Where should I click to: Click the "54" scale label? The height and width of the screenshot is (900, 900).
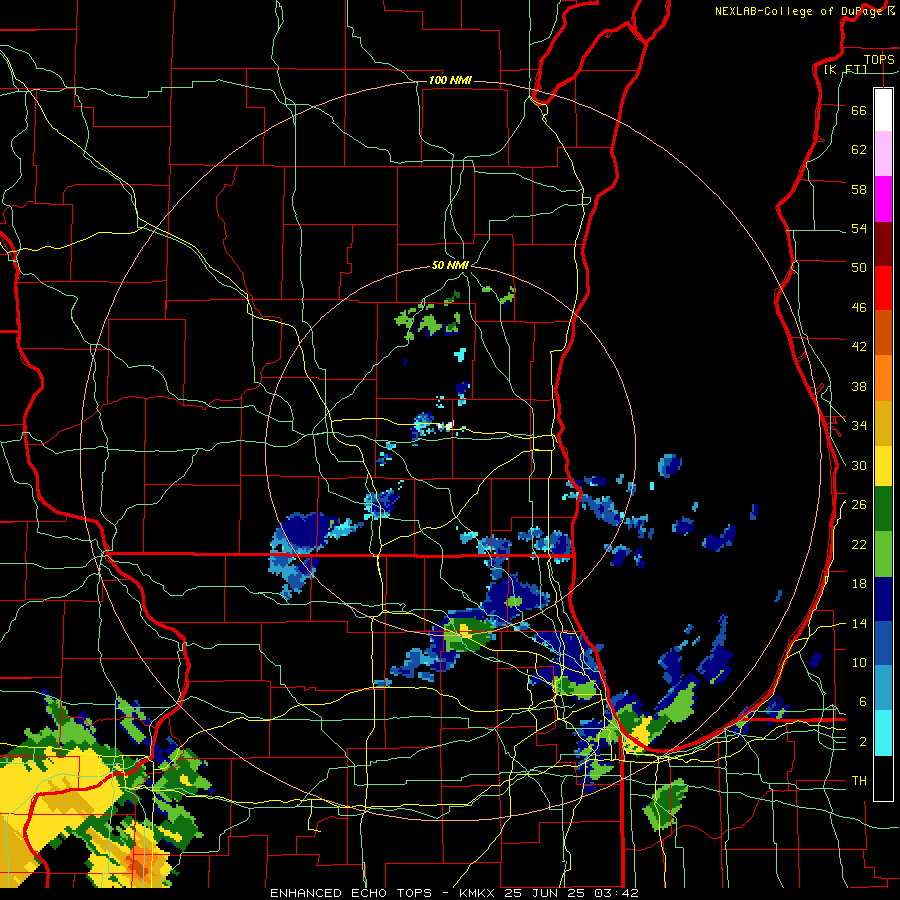click(859, 228)
